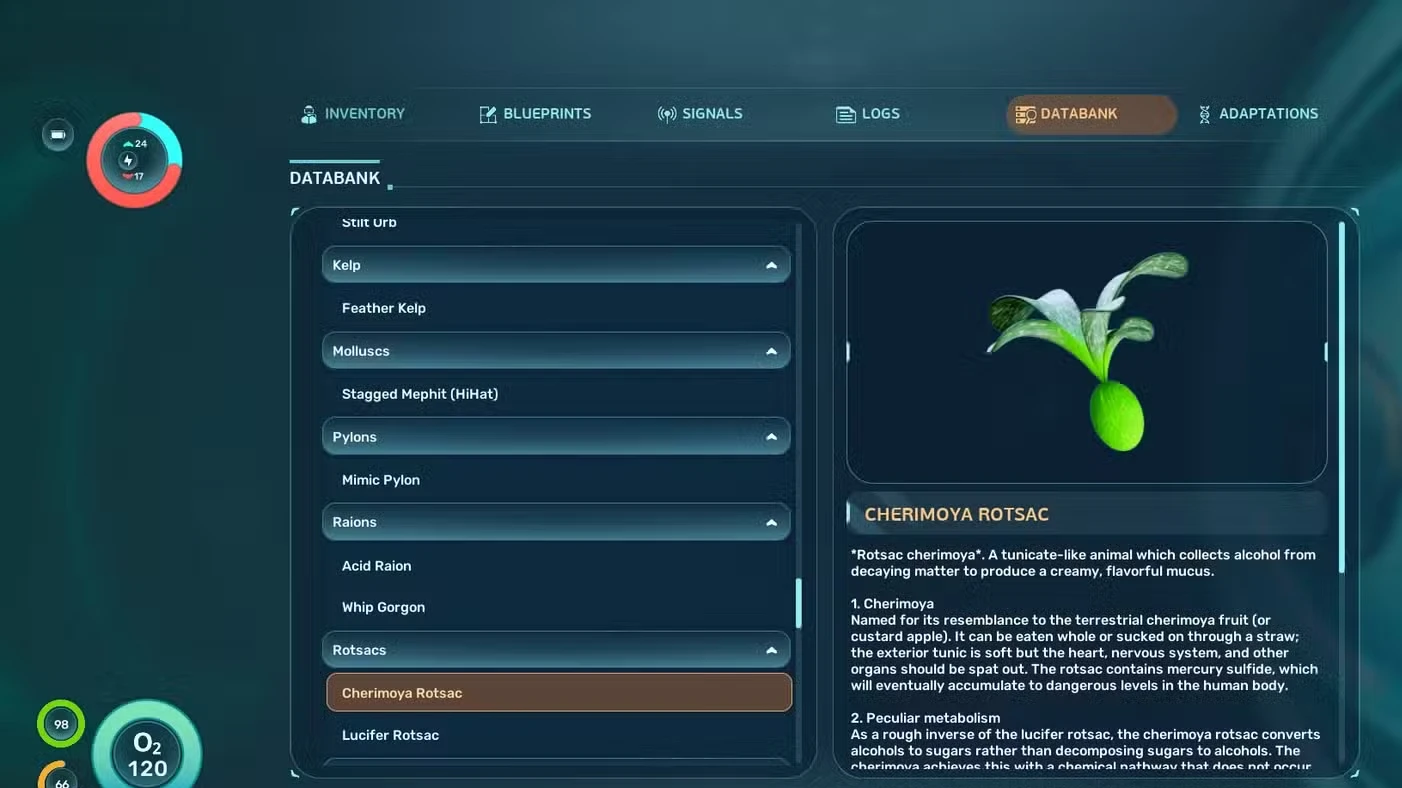Click the model preview right arrow handle
The height and width of the screenshot is (788, 1402).
(1326, 352)
